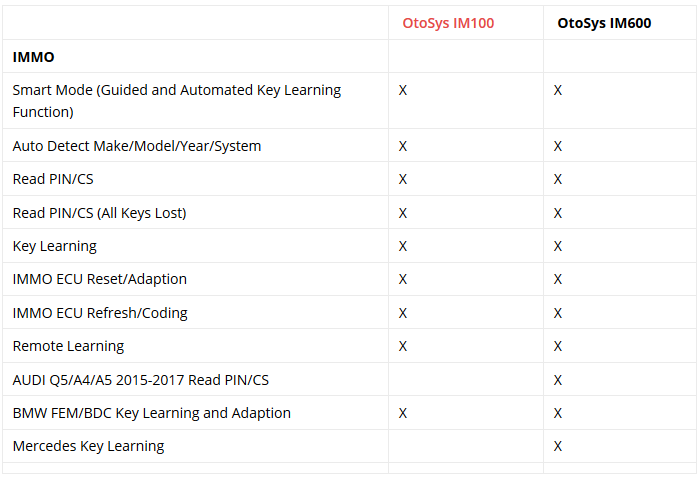Click IMMO ECU Refresh/Coding label
This screenshot has width=700, height=481.
[x=100, y=313]
